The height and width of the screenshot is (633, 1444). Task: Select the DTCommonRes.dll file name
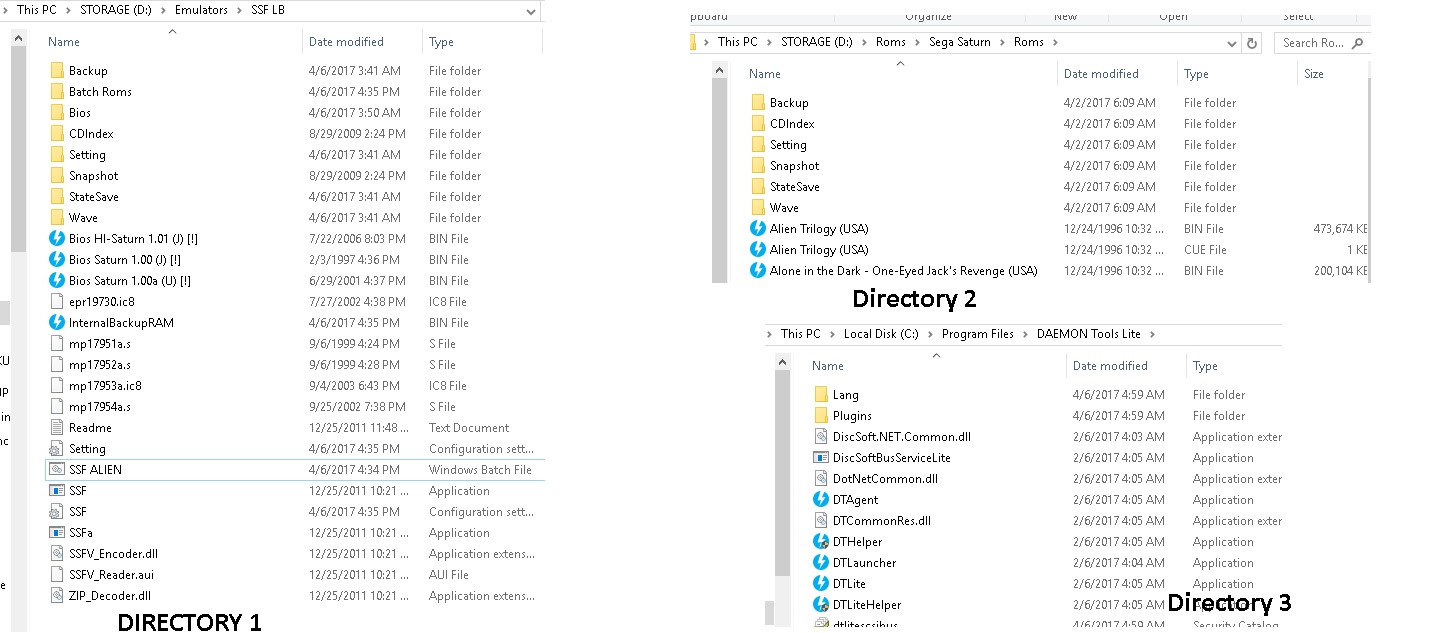point(881,521)
